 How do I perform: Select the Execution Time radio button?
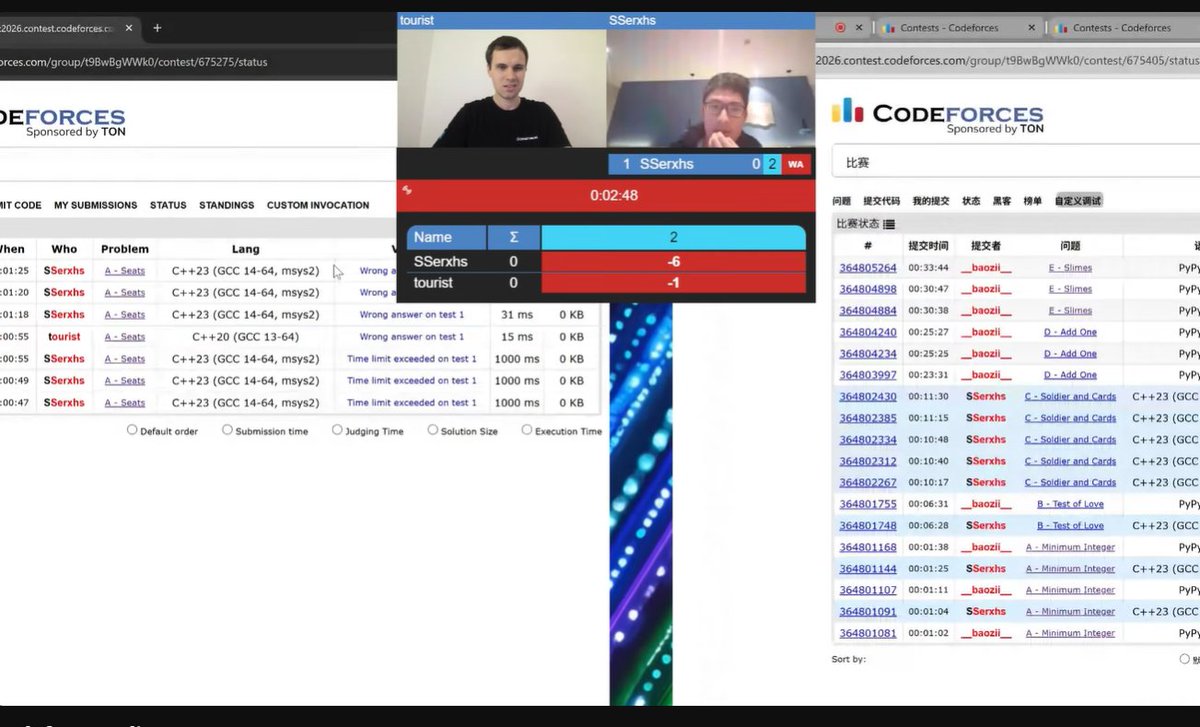coord(527,430)
